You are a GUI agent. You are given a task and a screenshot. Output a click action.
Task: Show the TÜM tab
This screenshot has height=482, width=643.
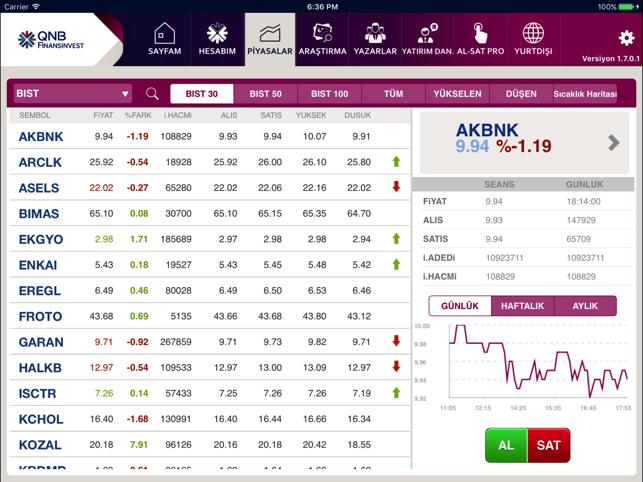click(x=393, y=94)
